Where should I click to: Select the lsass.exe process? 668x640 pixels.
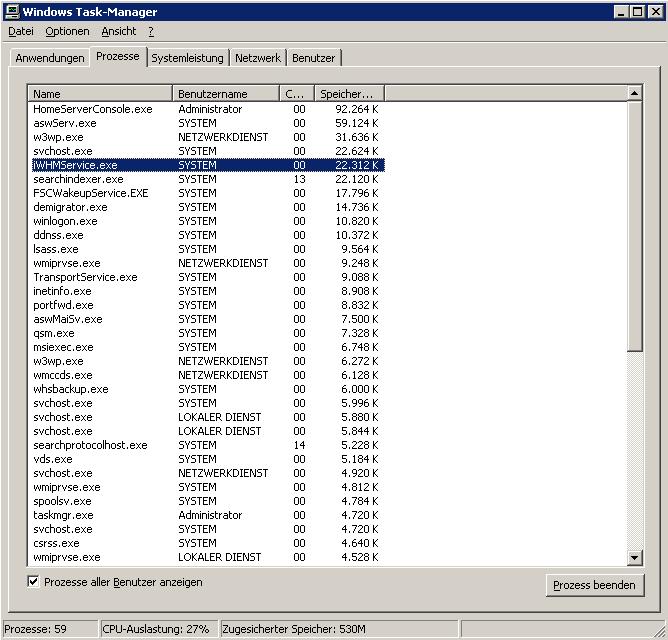[x=208, y=249]
